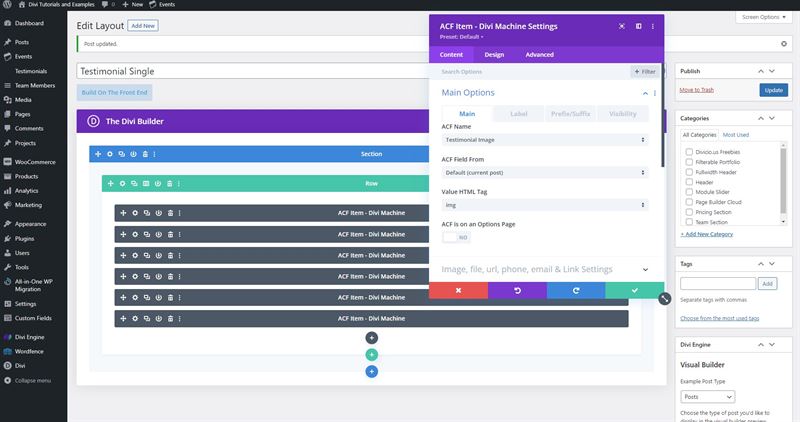Select the Visibility sub-tab
Image resolution: width=800 pixels, height=422 pixels.
click(622, 114)
